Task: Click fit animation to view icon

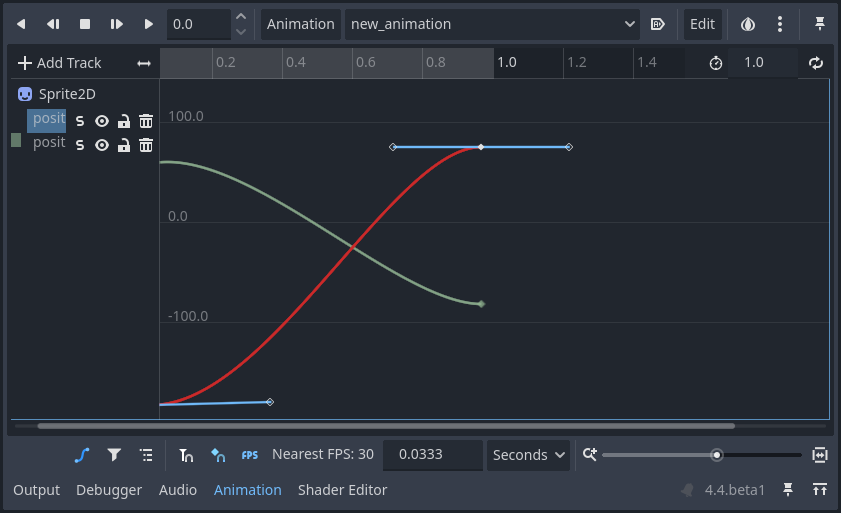Action: (x=820, y=455)
